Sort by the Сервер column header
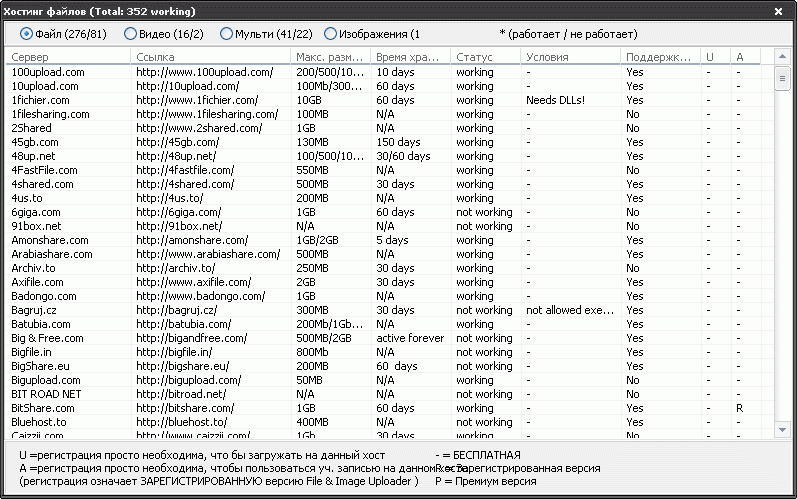The height and width of the screenshot is (499, 797). pos(69,57)
